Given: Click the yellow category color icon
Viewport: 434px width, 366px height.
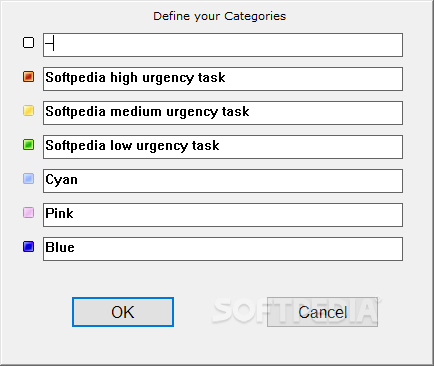Looking at the screenshot, I should click(28, 111).
